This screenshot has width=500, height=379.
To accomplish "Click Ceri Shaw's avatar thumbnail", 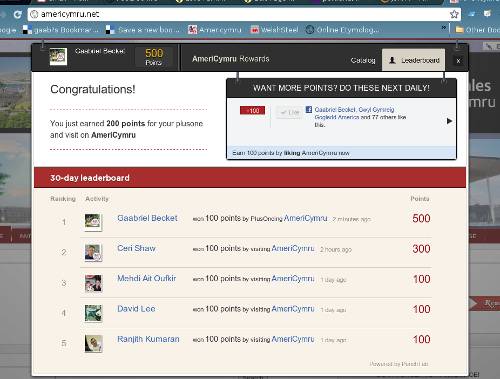I will (93, 253).
